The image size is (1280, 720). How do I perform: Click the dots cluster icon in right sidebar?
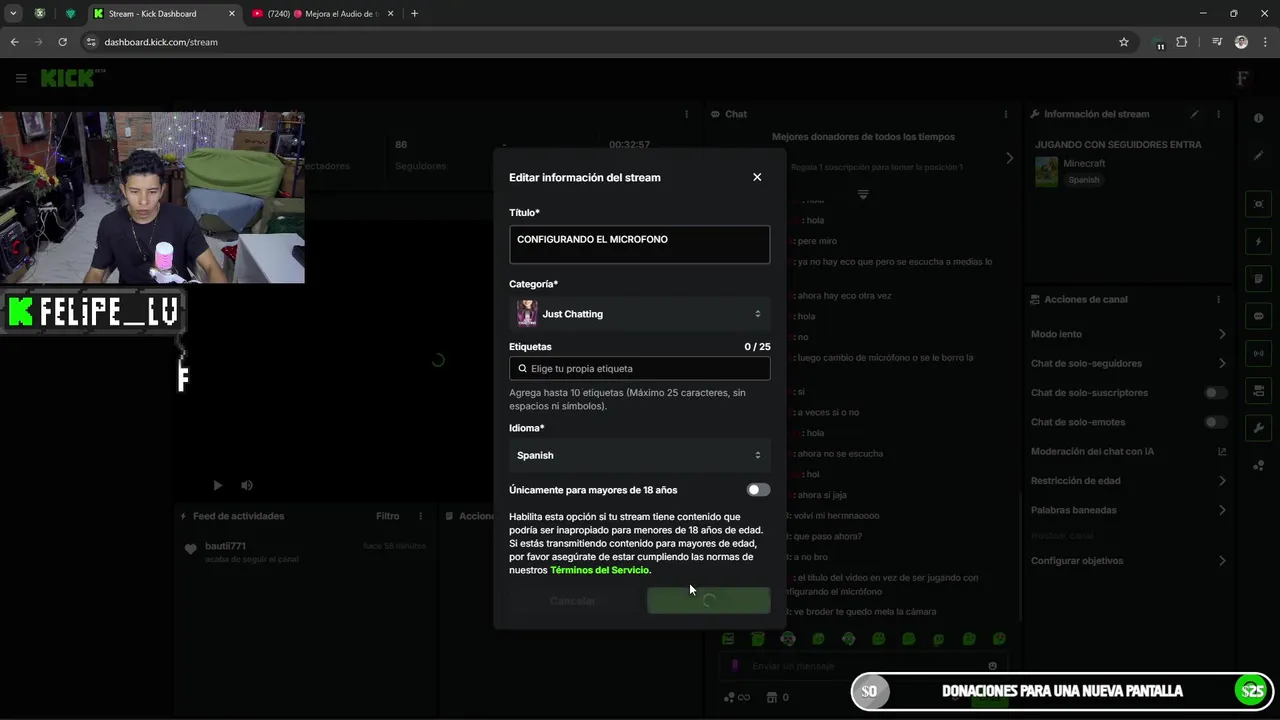[1259, 466]
